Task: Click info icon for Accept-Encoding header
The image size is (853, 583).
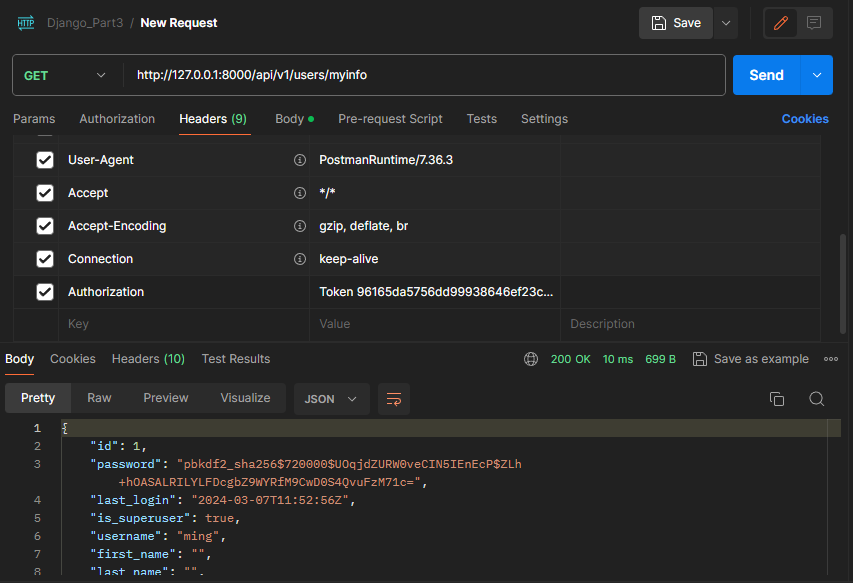Action: [300, 226]
